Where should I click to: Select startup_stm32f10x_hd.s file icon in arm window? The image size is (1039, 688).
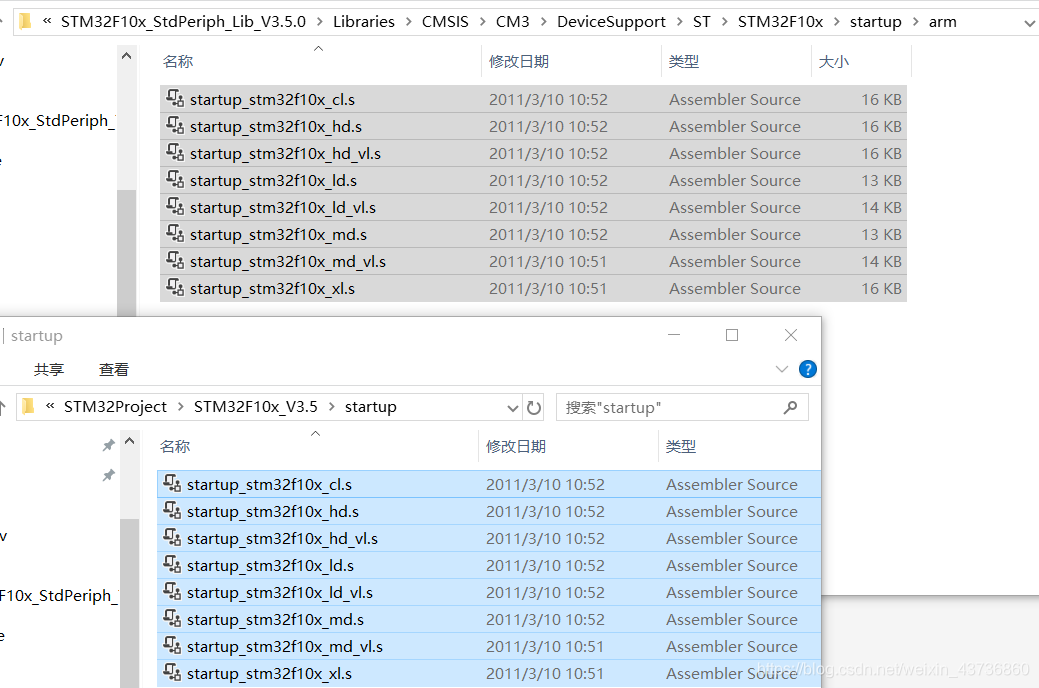[x=175, y=126]
